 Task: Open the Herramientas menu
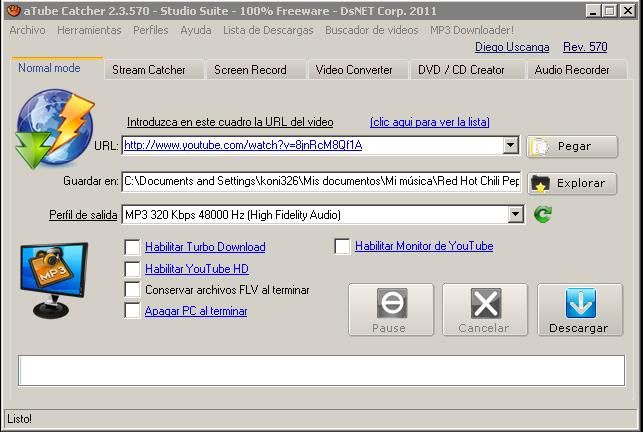pos(89,30)
